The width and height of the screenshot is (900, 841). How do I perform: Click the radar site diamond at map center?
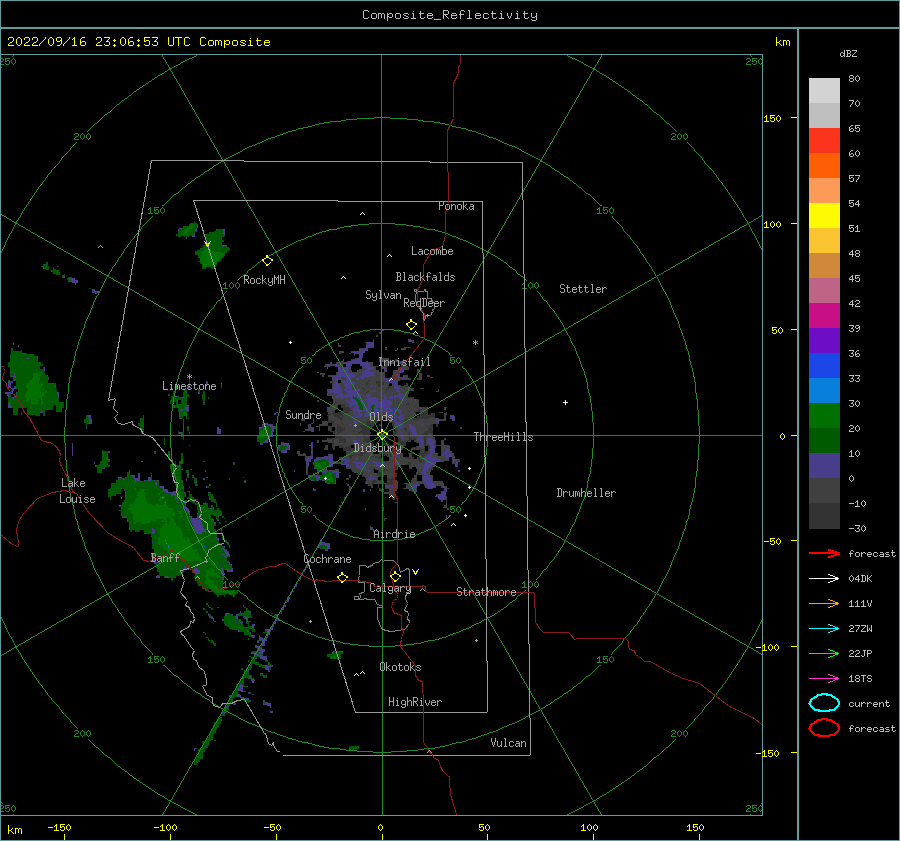382,435
